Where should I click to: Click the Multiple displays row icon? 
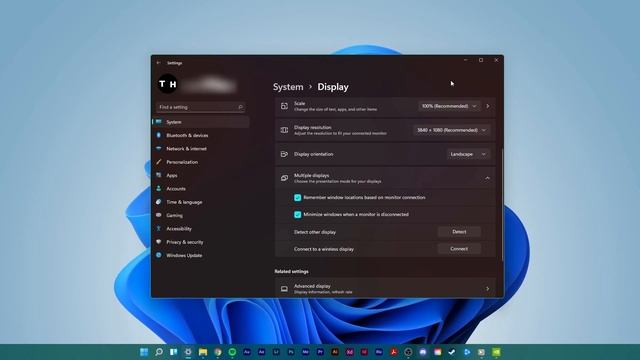click(284, 178)
